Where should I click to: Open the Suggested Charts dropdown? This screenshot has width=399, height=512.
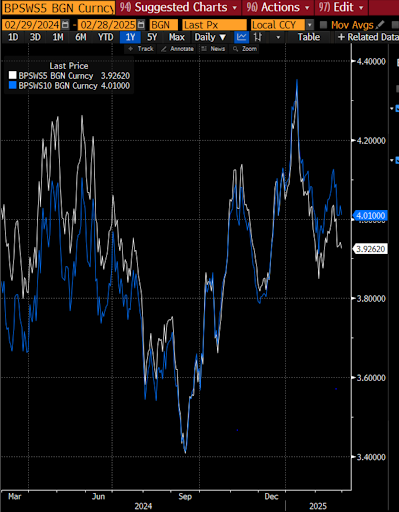tap(178, 7)
